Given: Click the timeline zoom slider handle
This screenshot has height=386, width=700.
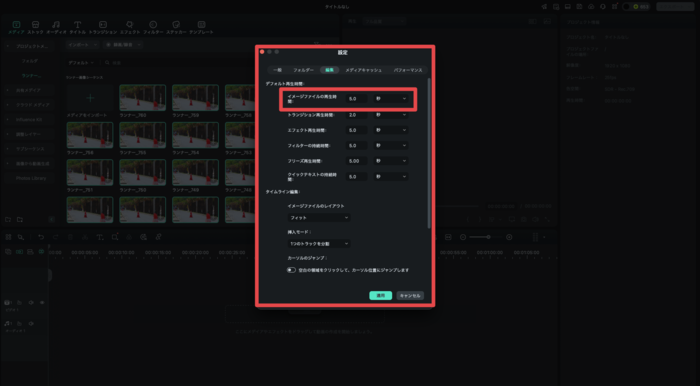Looking at the screenshot, I should [x=488, y=237].
